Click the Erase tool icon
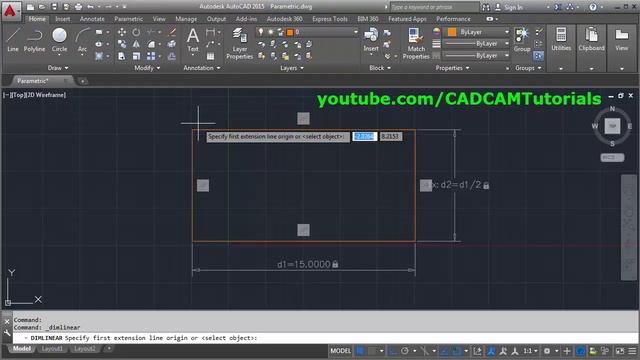The image size is (640, 360). click(x=172, y=32)
